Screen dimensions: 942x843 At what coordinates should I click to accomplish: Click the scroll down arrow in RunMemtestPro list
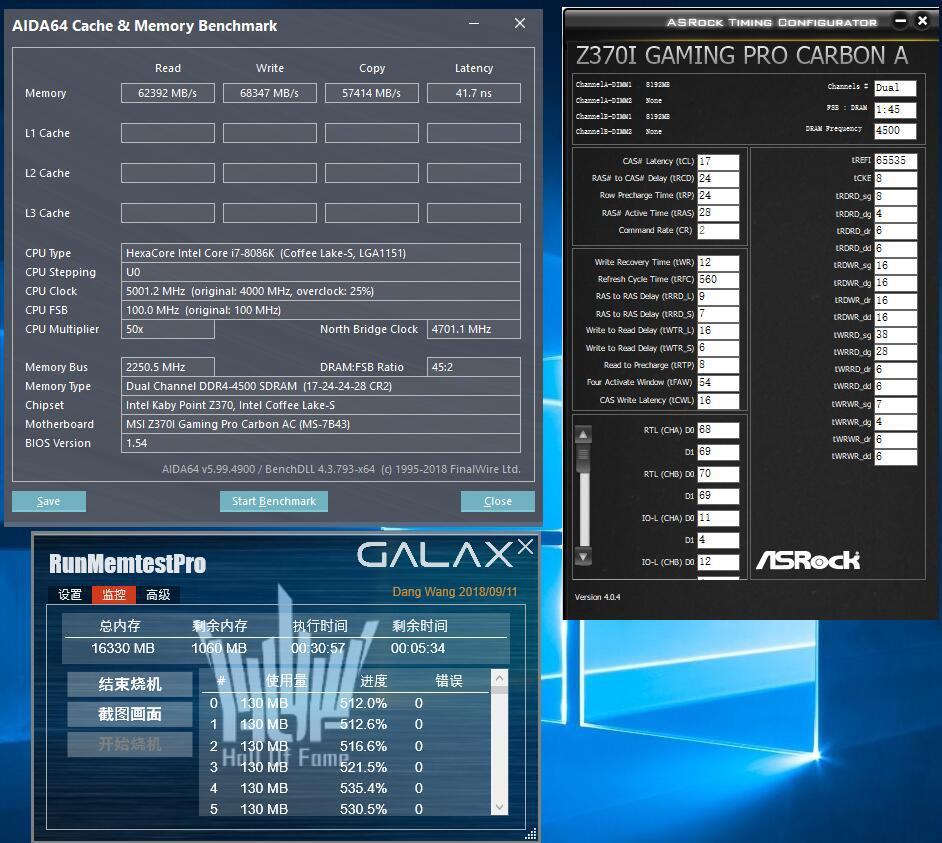click(499, 807)
